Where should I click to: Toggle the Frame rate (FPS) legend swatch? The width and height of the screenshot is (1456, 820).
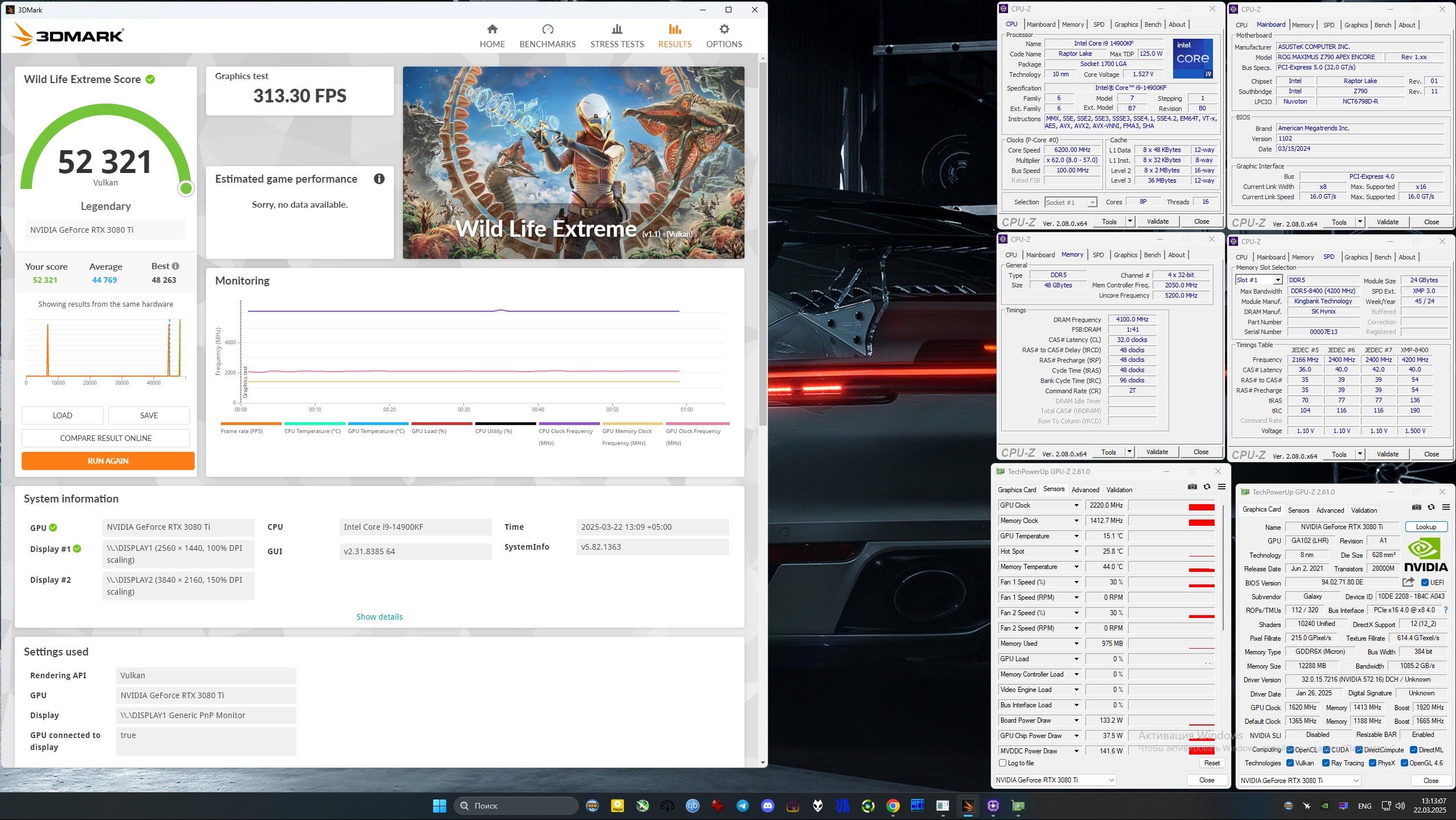[x=250, y=423]
